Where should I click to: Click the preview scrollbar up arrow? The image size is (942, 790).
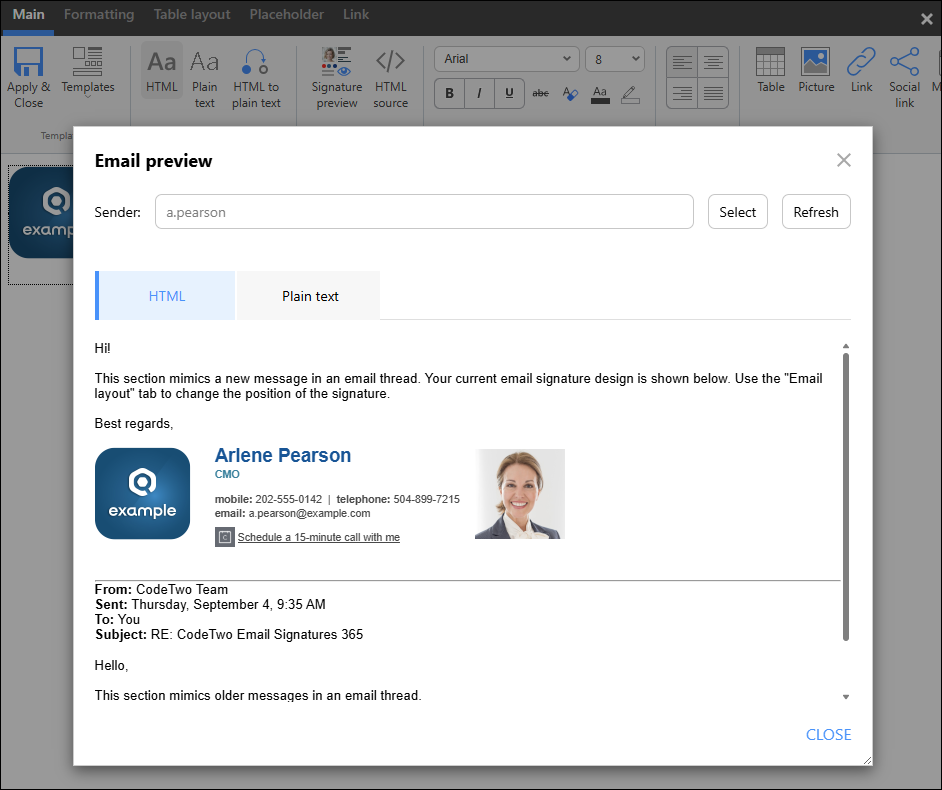tap(845, 346)
